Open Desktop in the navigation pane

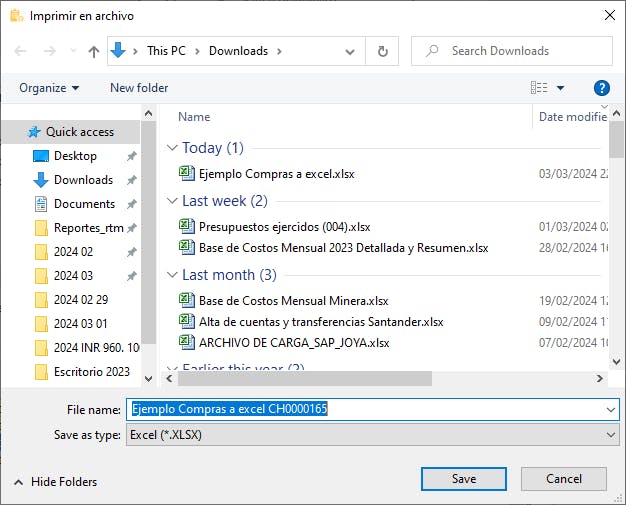point(75,156)
